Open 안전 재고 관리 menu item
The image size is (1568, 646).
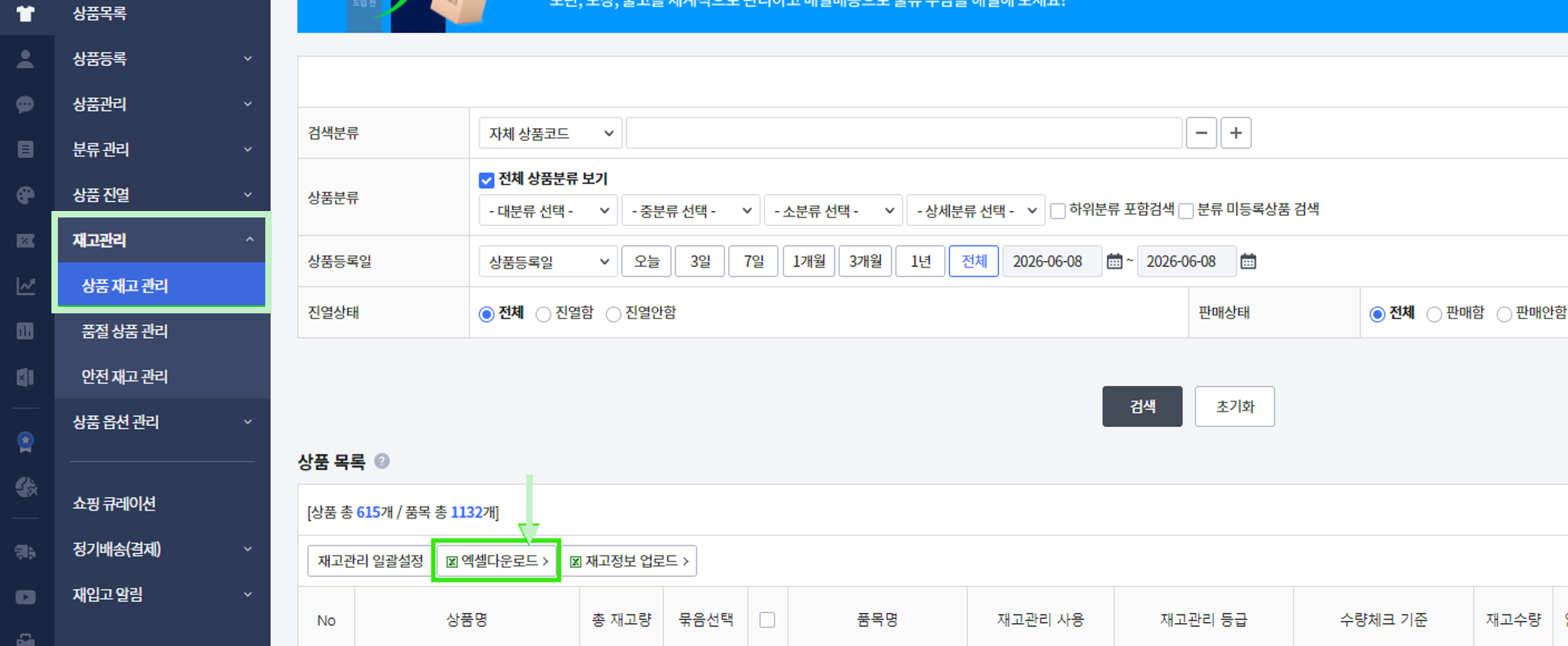(124, 376)
